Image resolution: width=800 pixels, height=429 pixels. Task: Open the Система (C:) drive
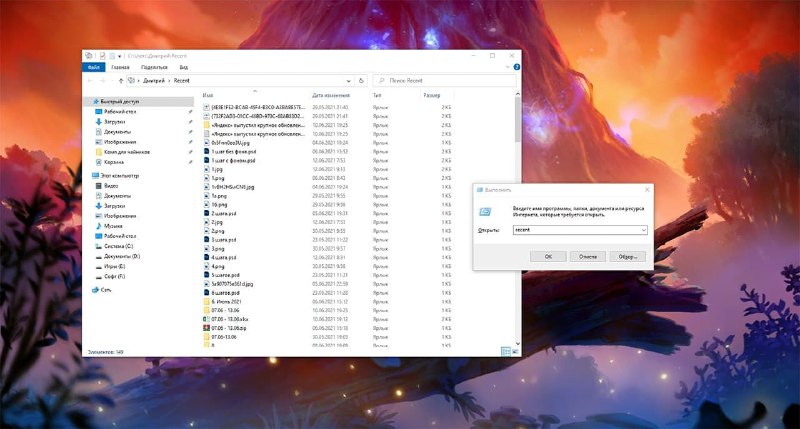(118, 246)
